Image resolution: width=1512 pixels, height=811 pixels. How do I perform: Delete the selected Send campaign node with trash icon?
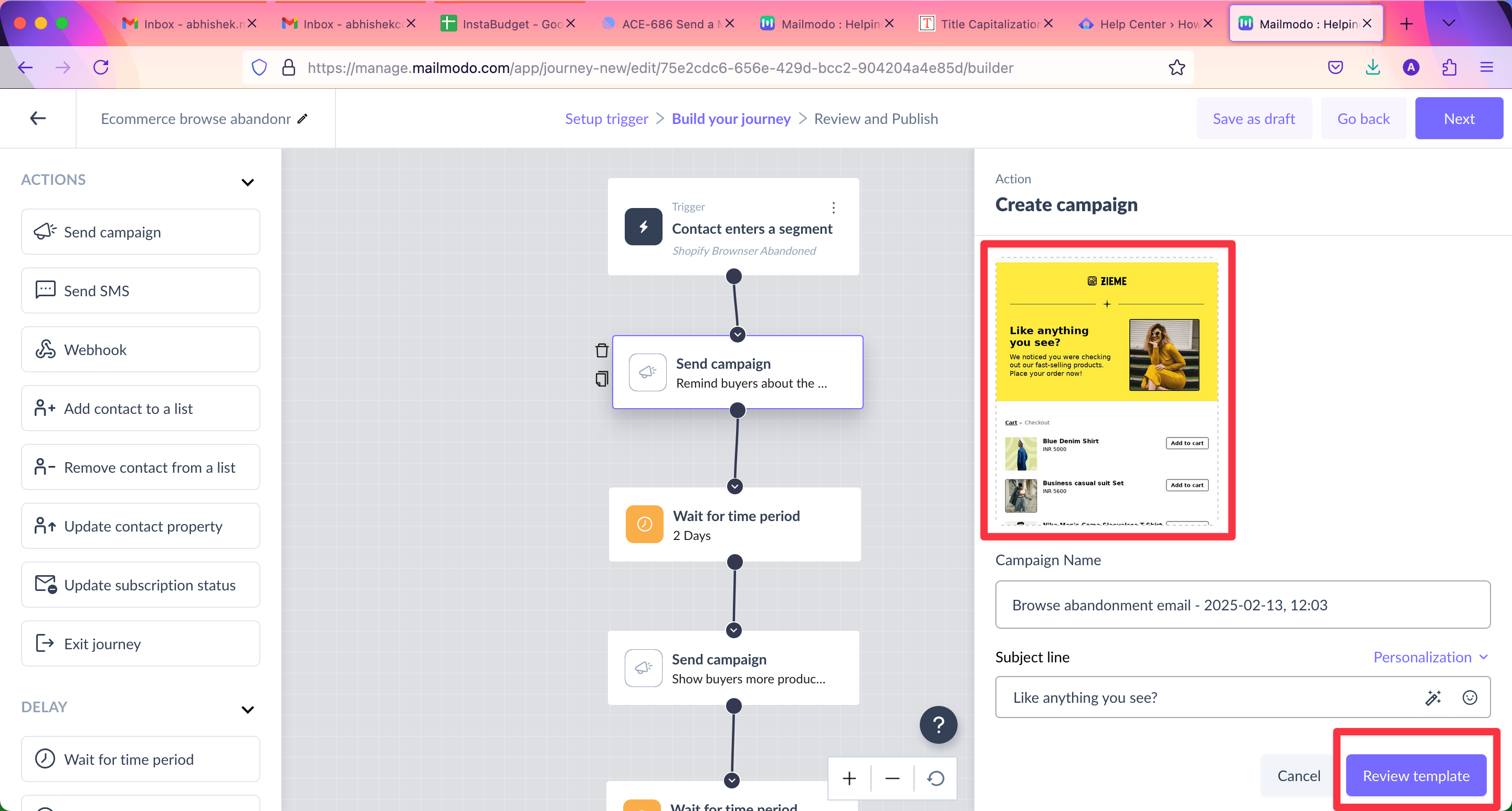[x=602, y=350]
